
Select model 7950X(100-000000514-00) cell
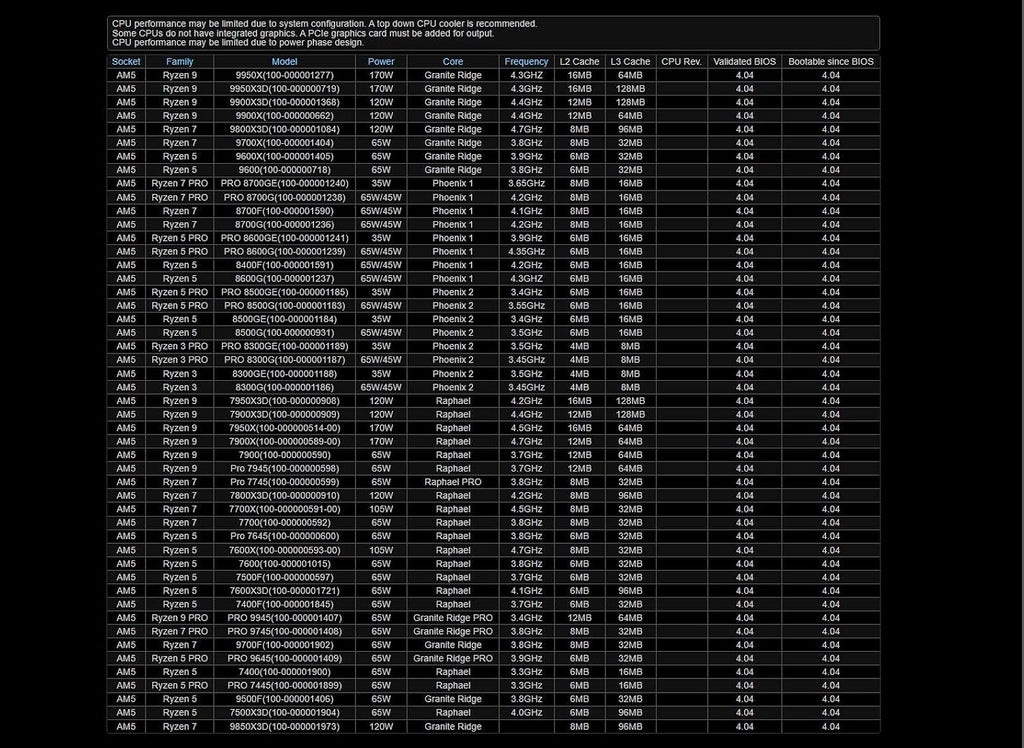tap(285, 428)
